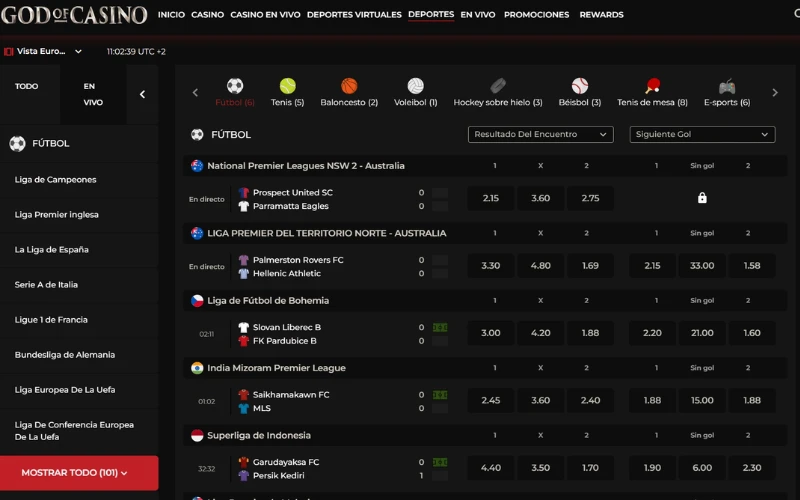Open Liga de Campeones link
Viewport: 800px width, 500px height.
[55, 180]
